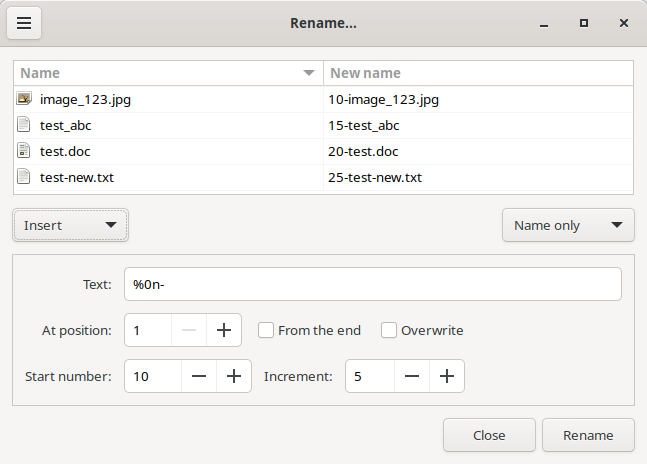Enable the Overwrite checkbox
Screen dimensions: 647x464
(x=389, y=330)
